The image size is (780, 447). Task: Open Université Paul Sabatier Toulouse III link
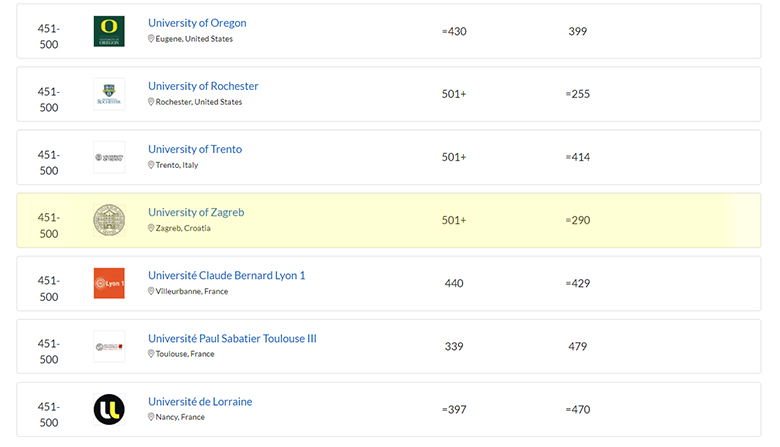[x=232, y=338]
